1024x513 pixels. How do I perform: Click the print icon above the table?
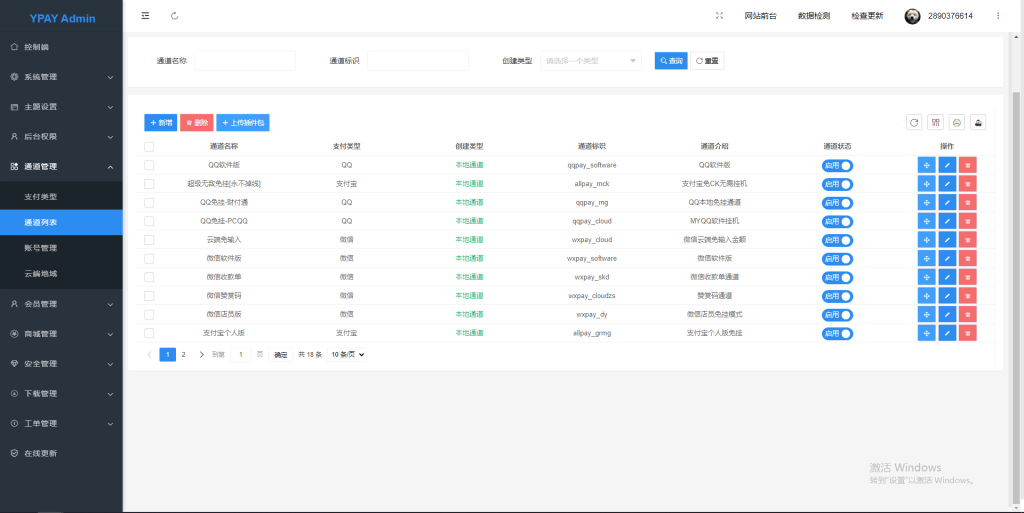point(957,122)
